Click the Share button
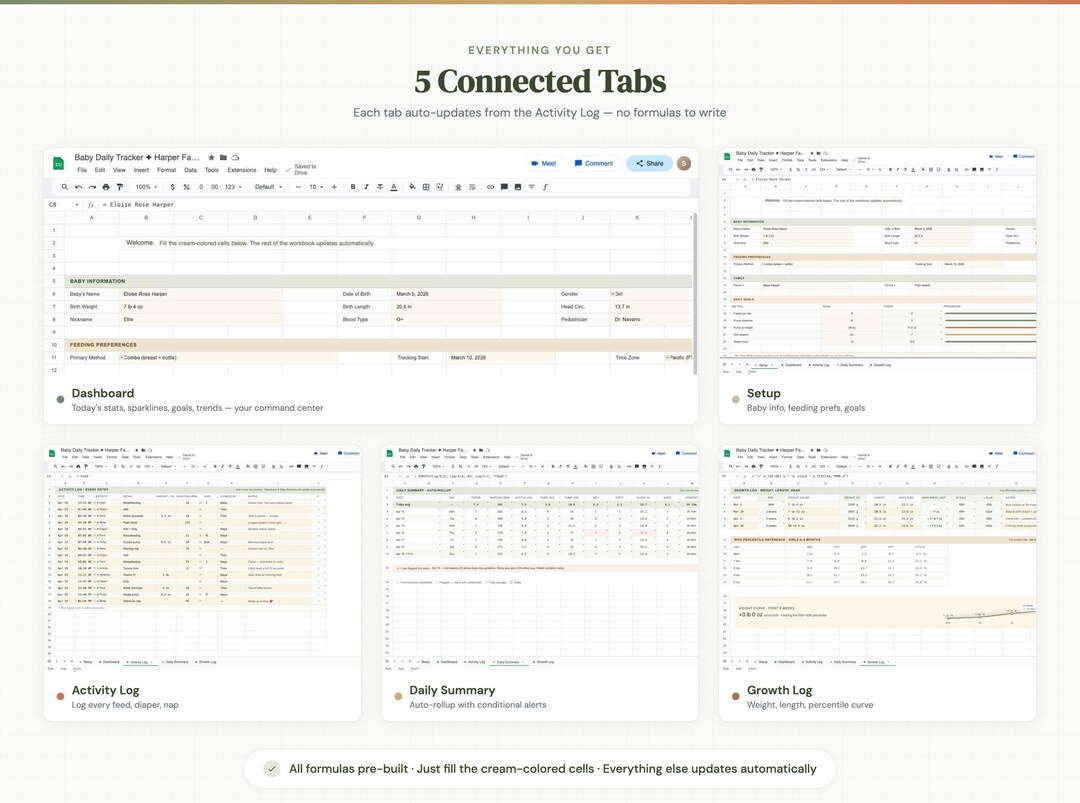1080x803 pixels. point(648,162)
